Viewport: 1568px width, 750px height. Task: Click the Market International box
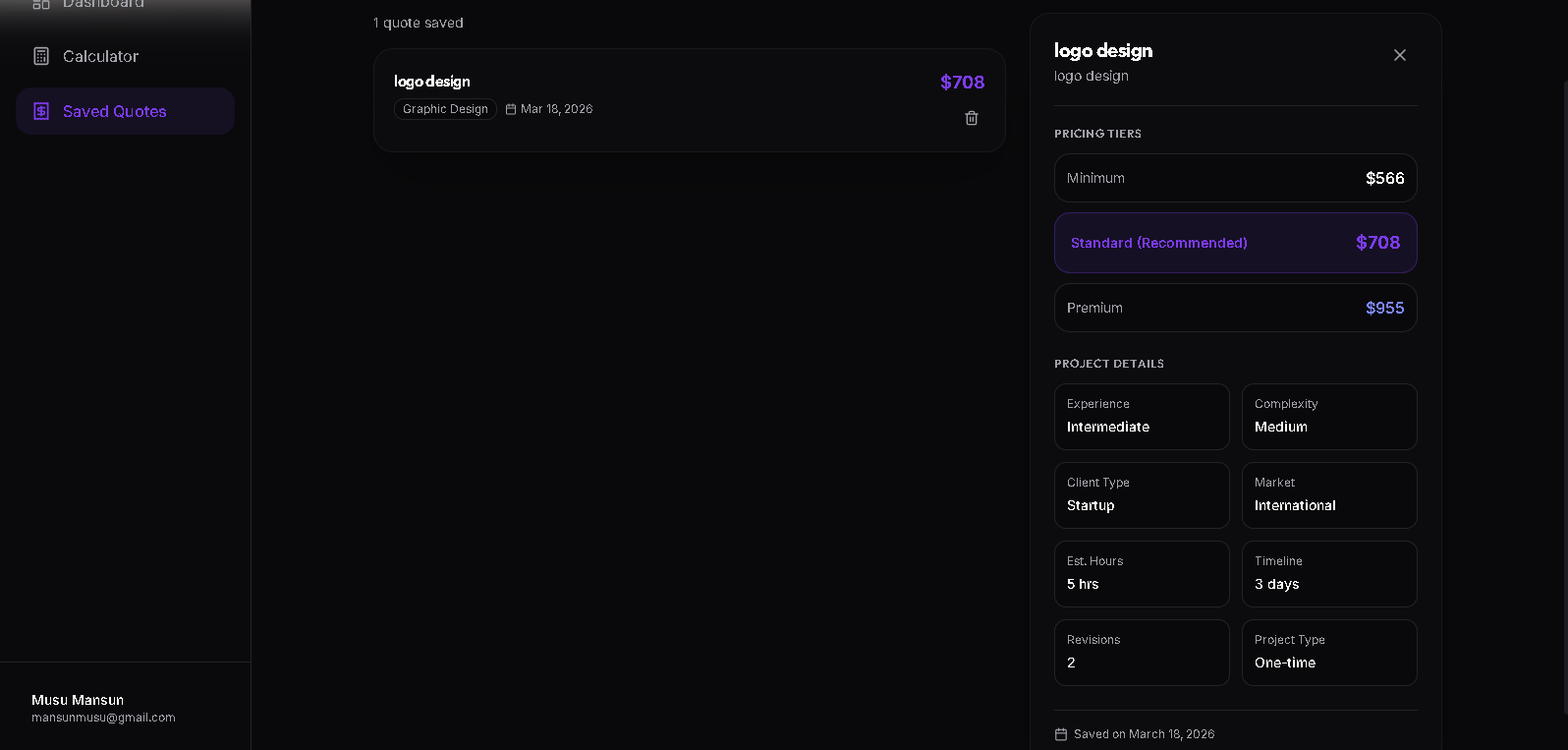[x=1329, y=495]
